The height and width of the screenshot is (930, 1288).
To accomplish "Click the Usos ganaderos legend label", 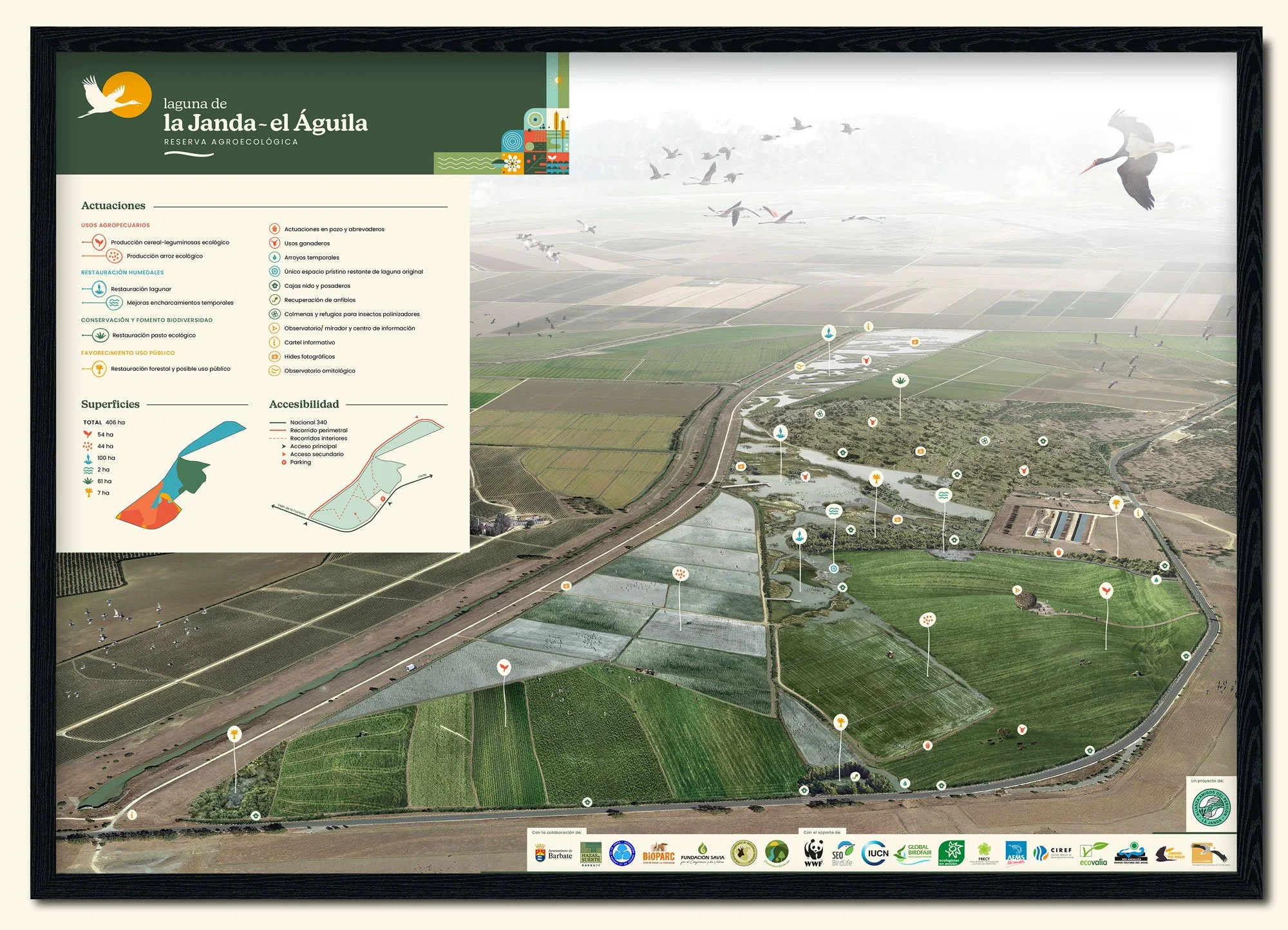I will [307, 243].
